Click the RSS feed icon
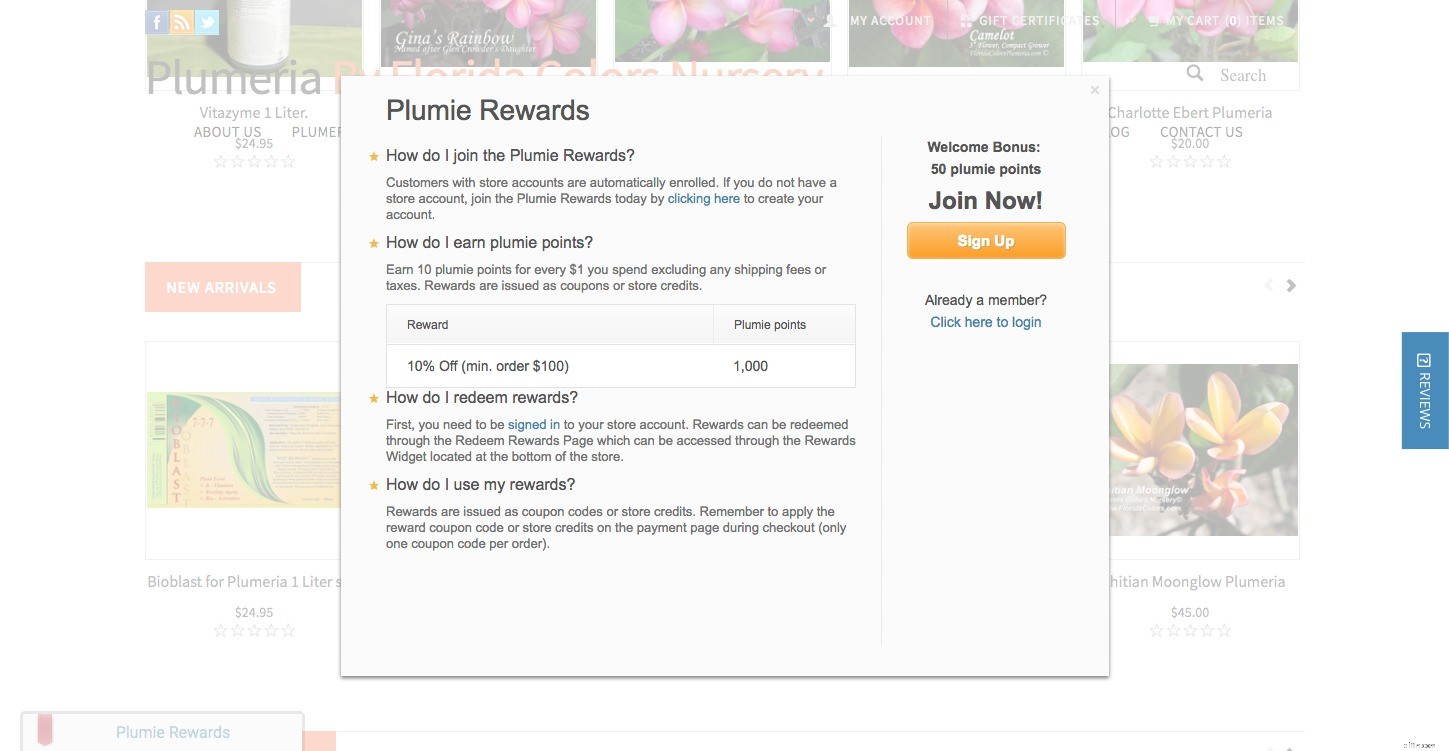This screenshot has width=1449, height=751. (181, 21)
